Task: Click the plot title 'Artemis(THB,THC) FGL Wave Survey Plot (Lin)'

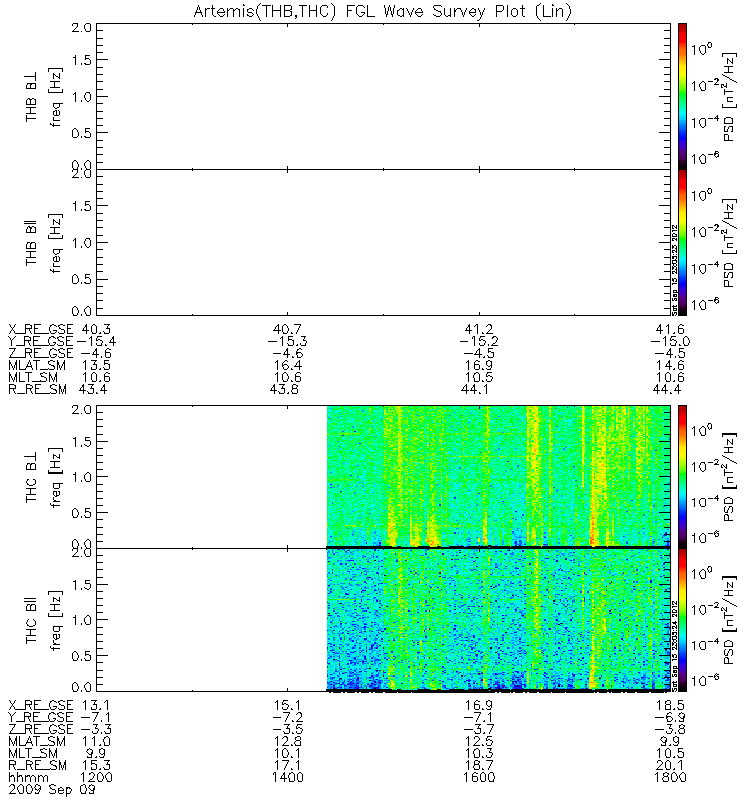Action: [x=383, y=11]
